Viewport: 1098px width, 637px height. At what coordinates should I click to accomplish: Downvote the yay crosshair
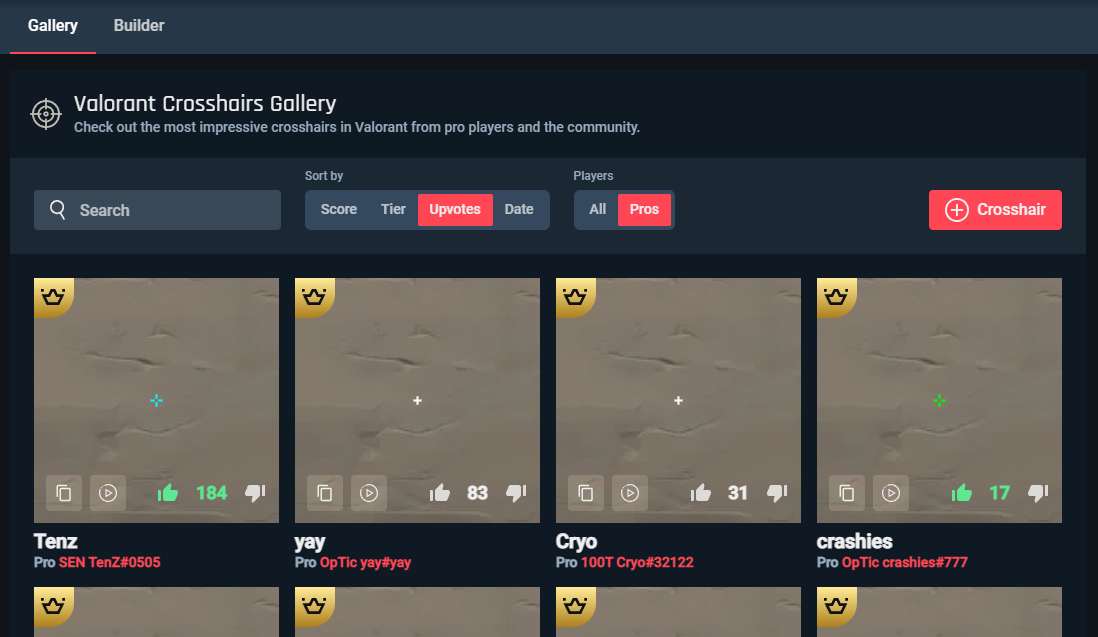(x=516, y=493)
